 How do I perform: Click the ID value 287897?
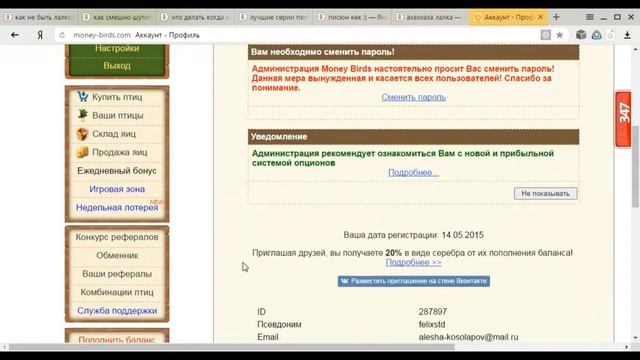click(x=433, y=311)
